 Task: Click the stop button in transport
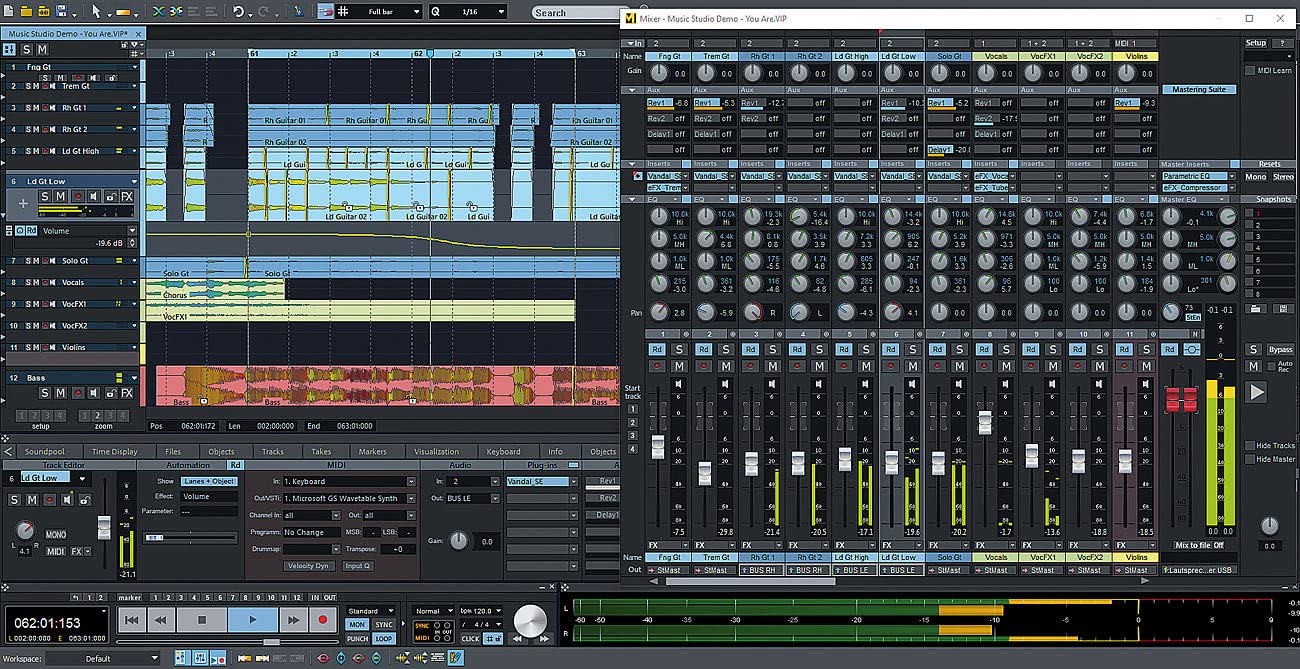[202, 620]
